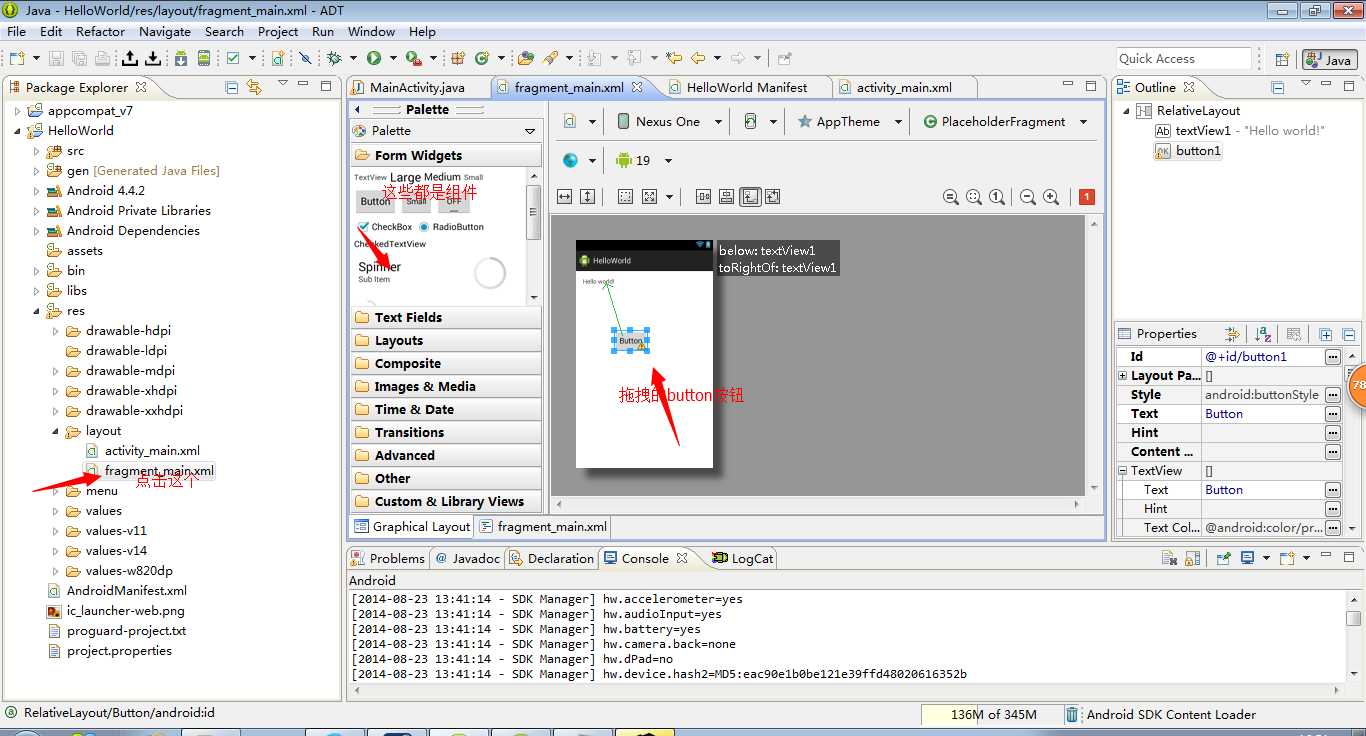Click the Open Console icon in Console toolbar
The width and height of the screenshot is (1366, 736).
click(x=1287, y=558)
